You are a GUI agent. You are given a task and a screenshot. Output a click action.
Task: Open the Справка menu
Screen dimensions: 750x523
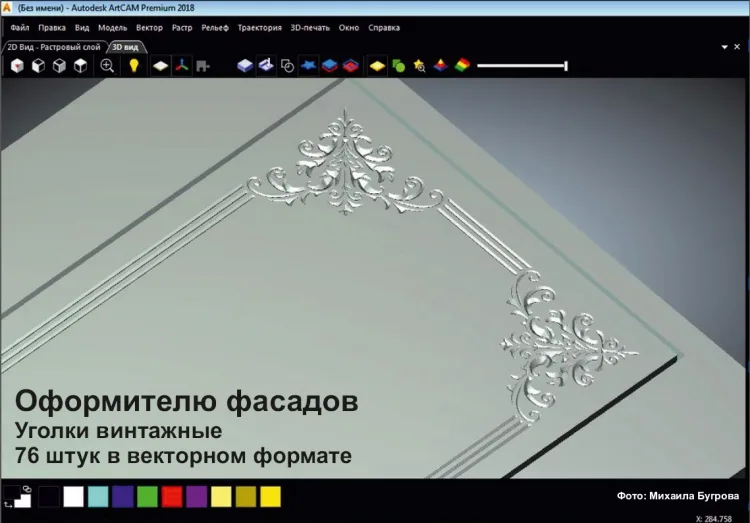point(384,28)
